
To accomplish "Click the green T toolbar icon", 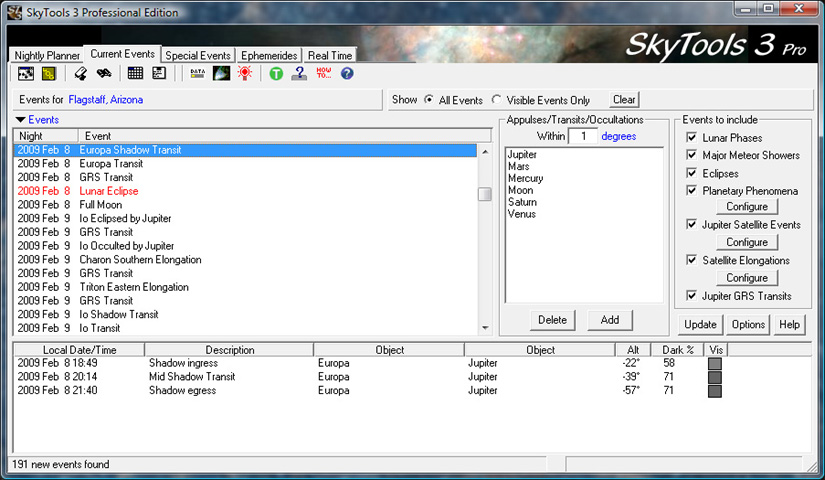I will [276, 74].
